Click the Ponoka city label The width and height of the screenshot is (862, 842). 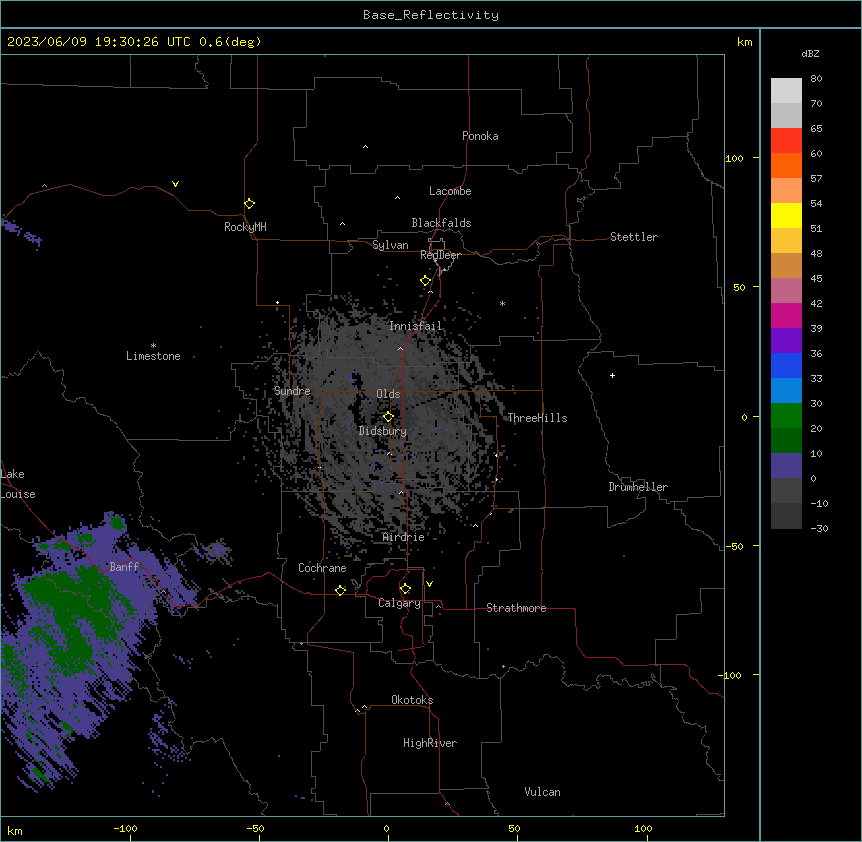coord(480,136)
